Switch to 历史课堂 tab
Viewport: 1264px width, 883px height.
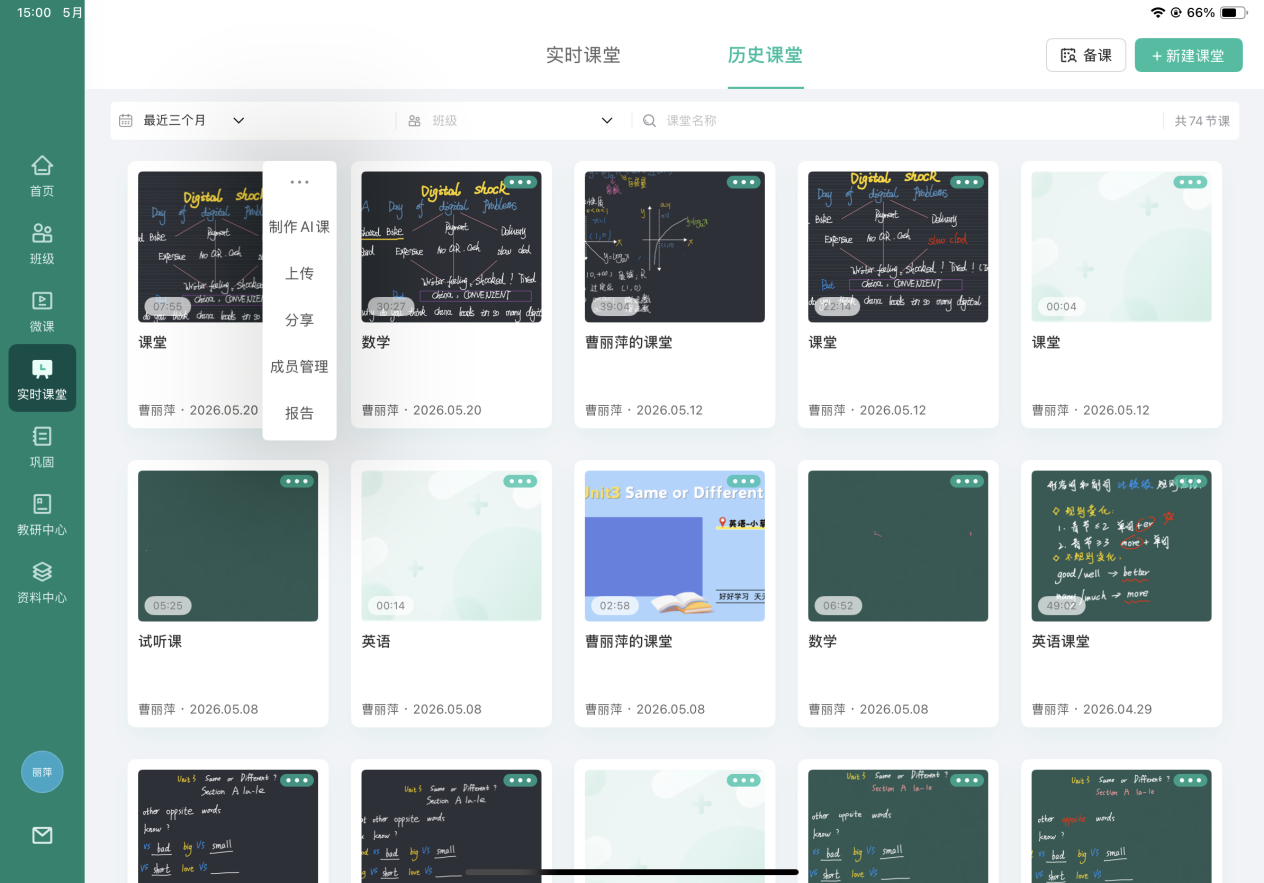coord(765,55)
